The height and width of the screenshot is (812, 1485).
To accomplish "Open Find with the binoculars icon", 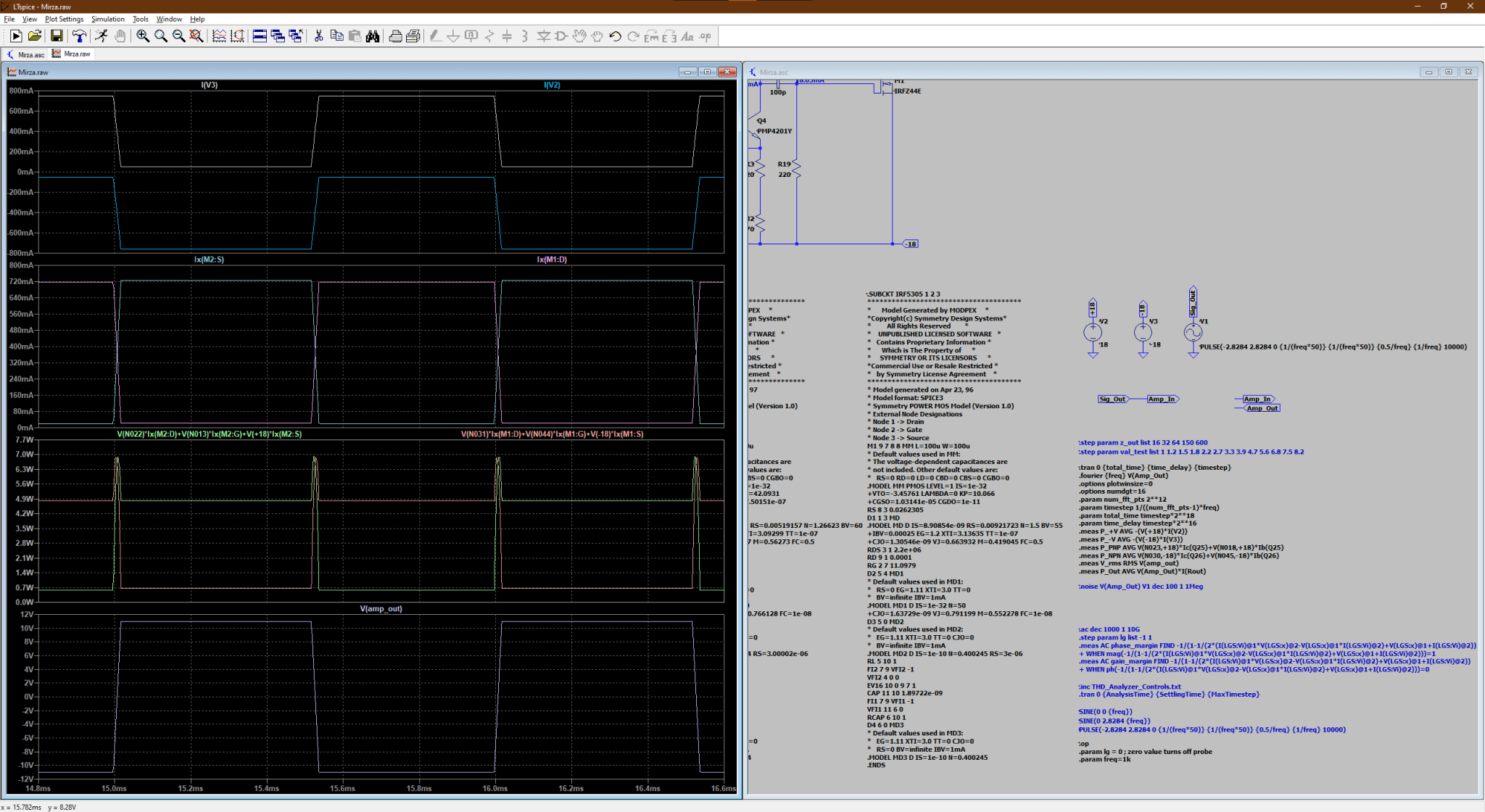I will (373, 36).
